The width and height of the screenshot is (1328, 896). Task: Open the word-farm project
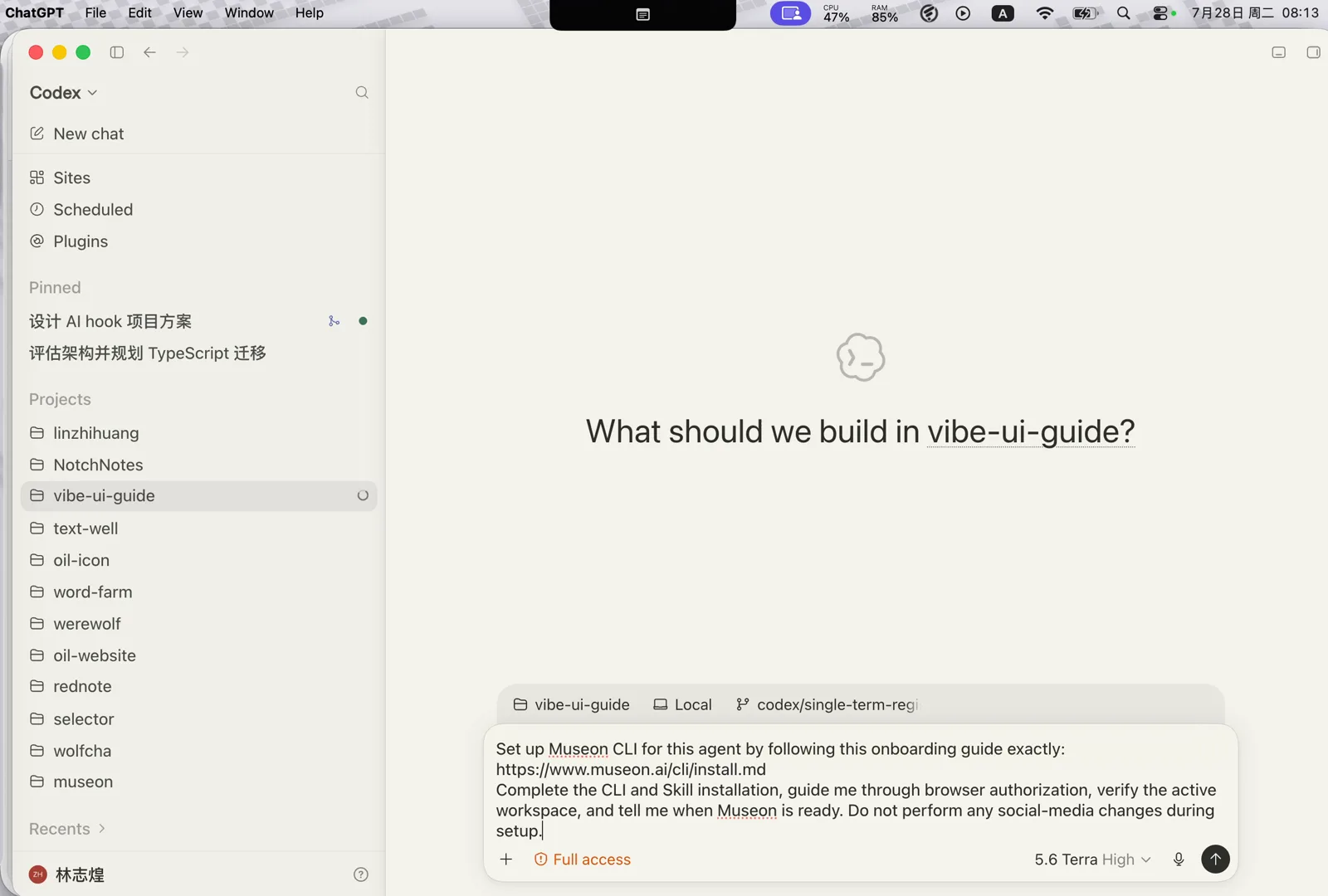pos(198,592)
